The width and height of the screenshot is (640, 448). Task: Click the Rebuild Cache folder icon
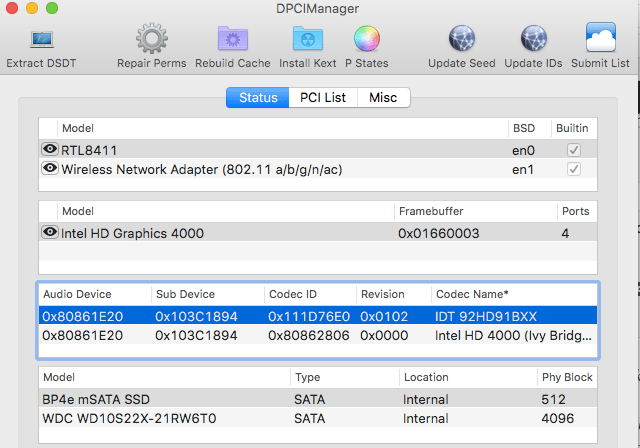click(x=234, y=40)
